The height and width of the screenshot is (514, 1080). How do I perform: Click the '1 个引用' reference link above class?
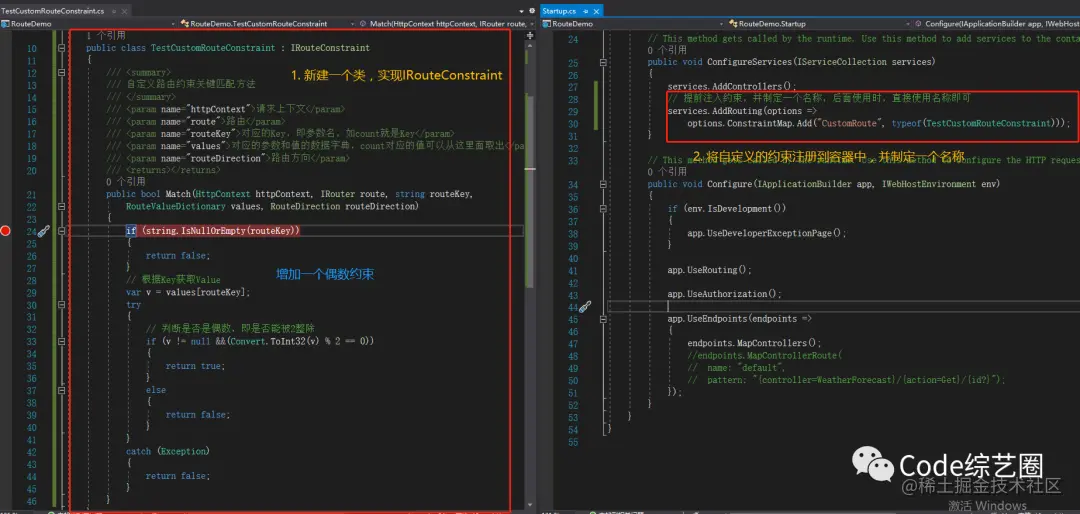click(x=105, y=35)
